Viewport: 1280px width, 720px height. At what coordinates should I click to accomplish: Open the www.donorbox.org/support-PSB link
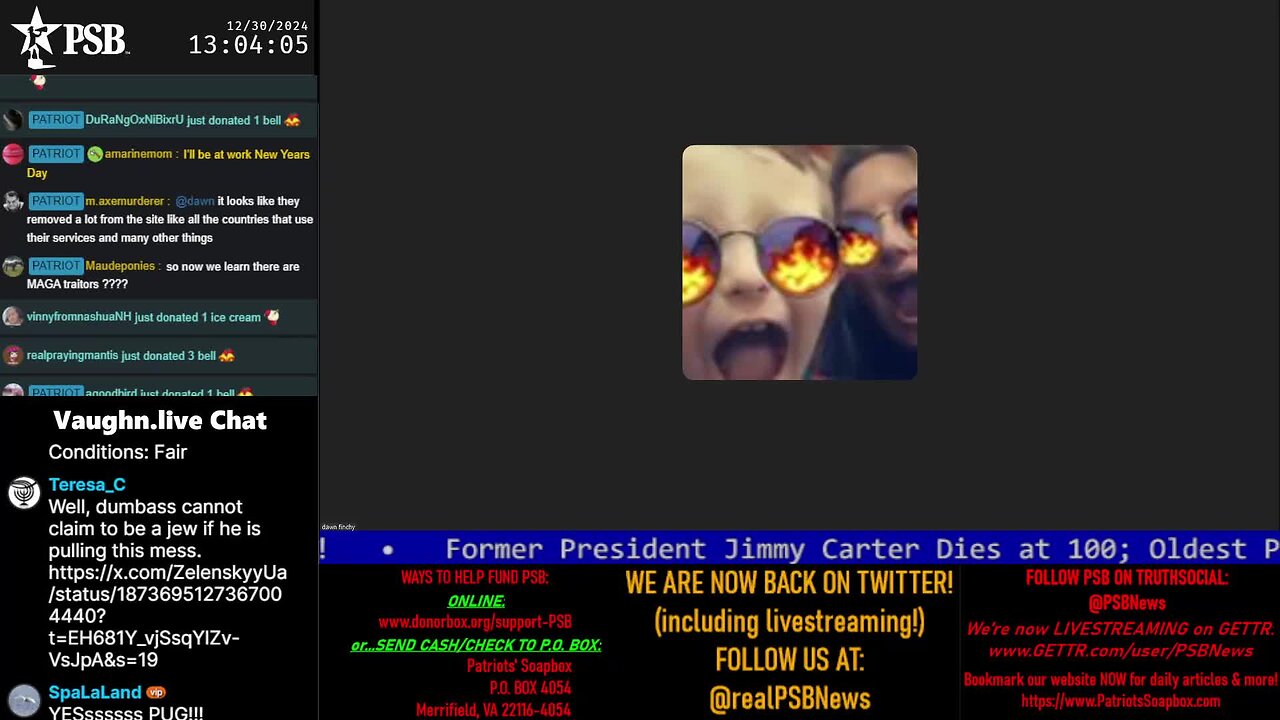475,621
